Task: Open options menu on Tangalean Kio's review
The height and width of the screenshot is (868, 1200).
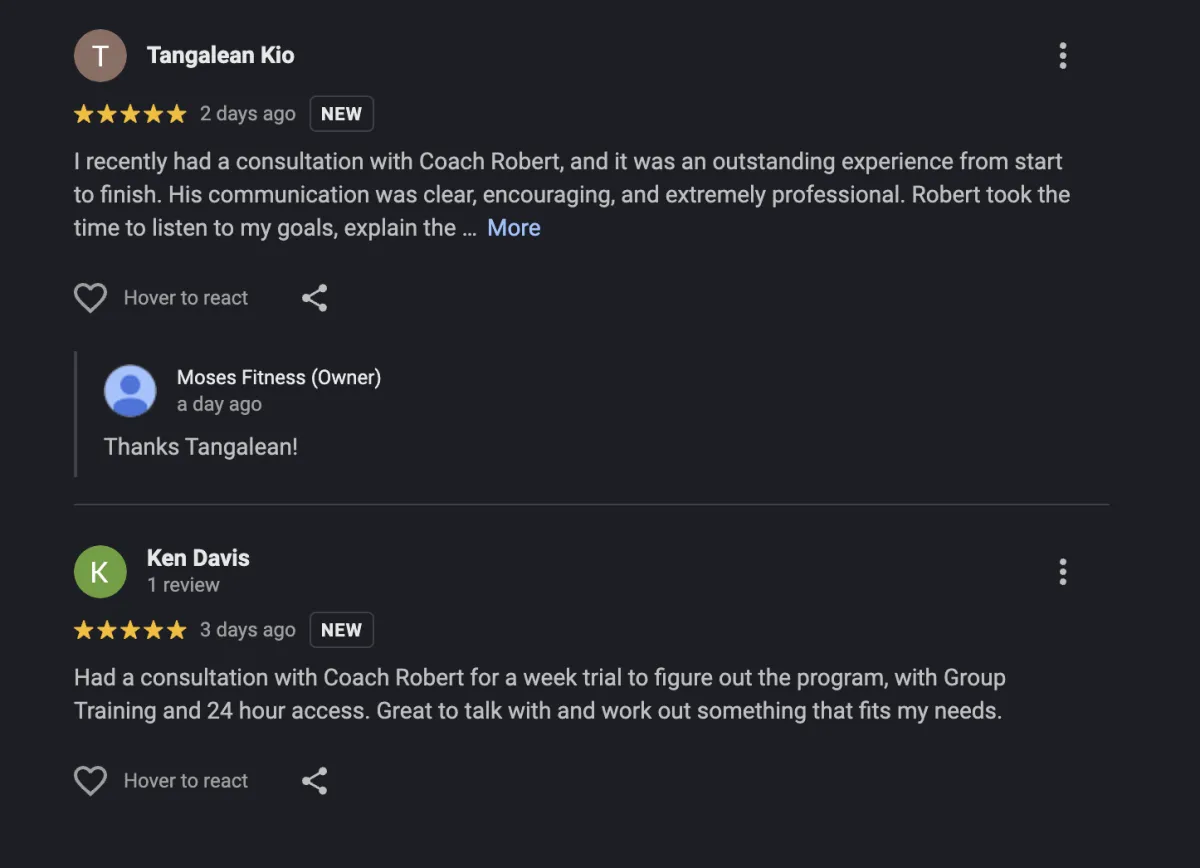Action: pyautogui.click(x=1062, y=56)
